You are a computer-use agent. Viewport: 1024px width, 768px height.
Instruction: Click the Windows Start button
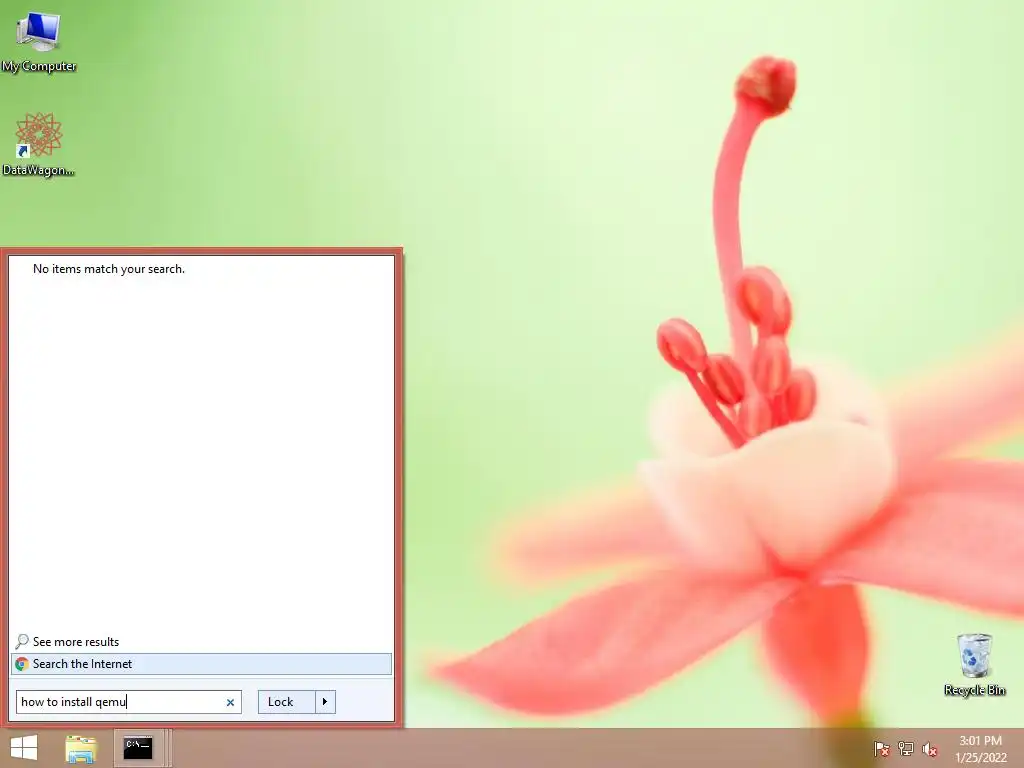click(24, 748)
